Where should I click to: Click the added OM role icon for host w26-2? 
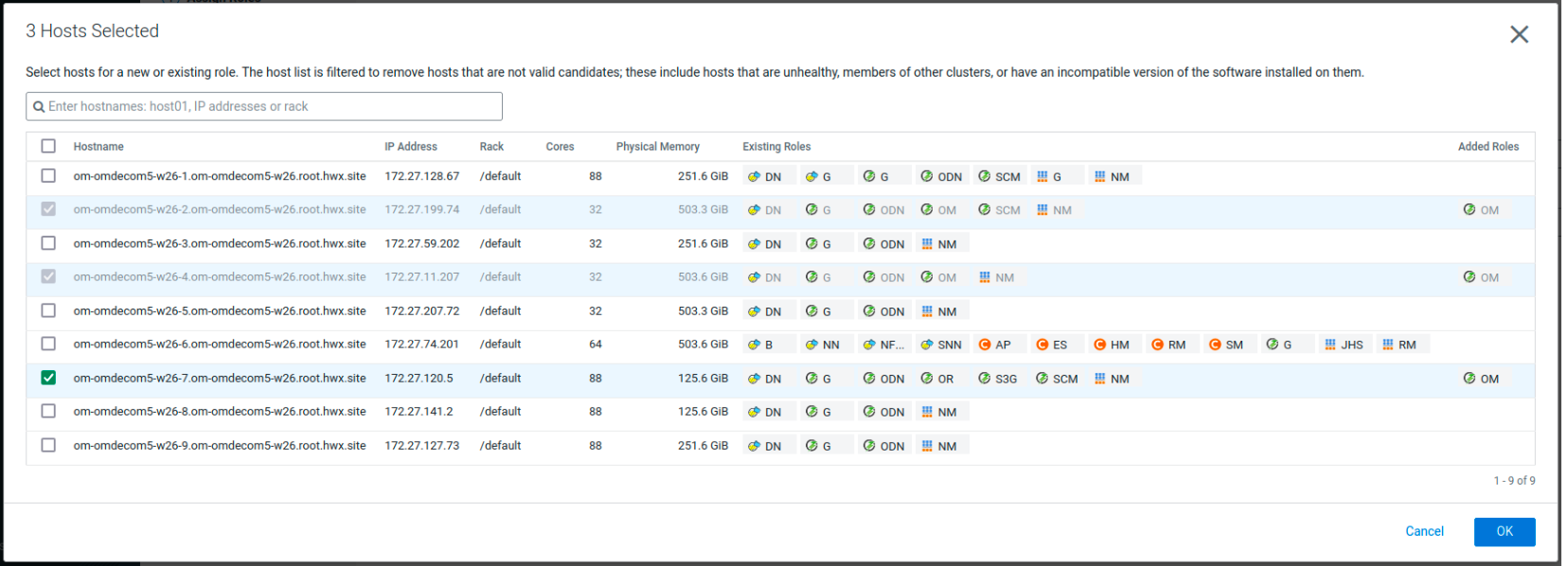tap(1470, 210)
